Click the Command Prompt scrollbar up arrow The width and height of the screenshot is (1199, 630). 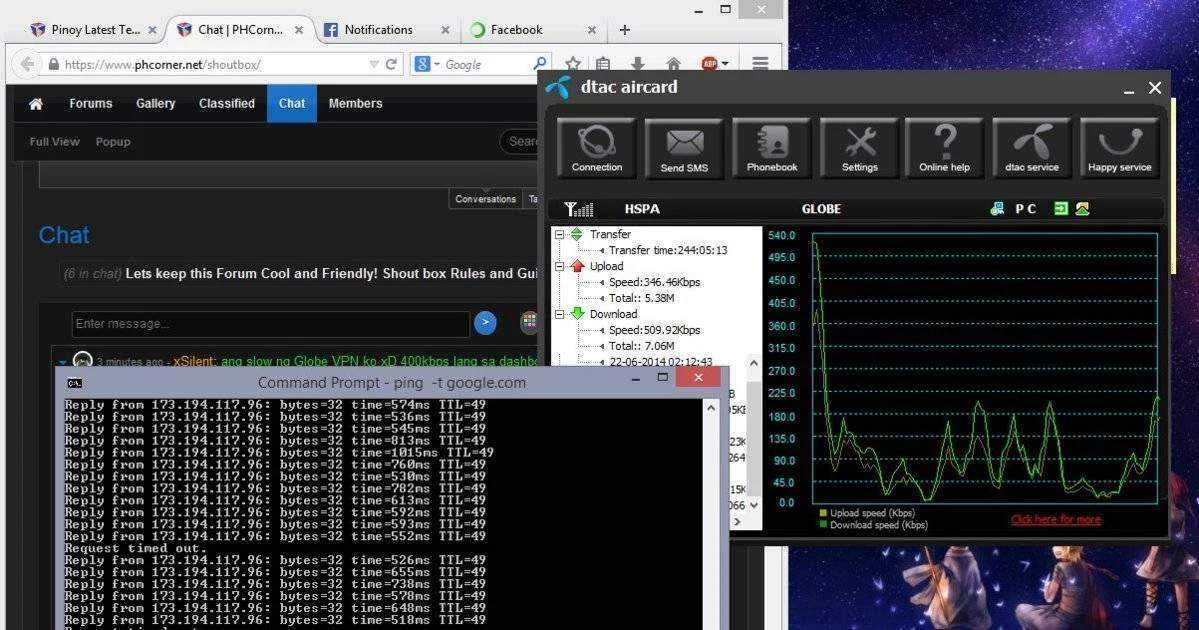[710, 408]
